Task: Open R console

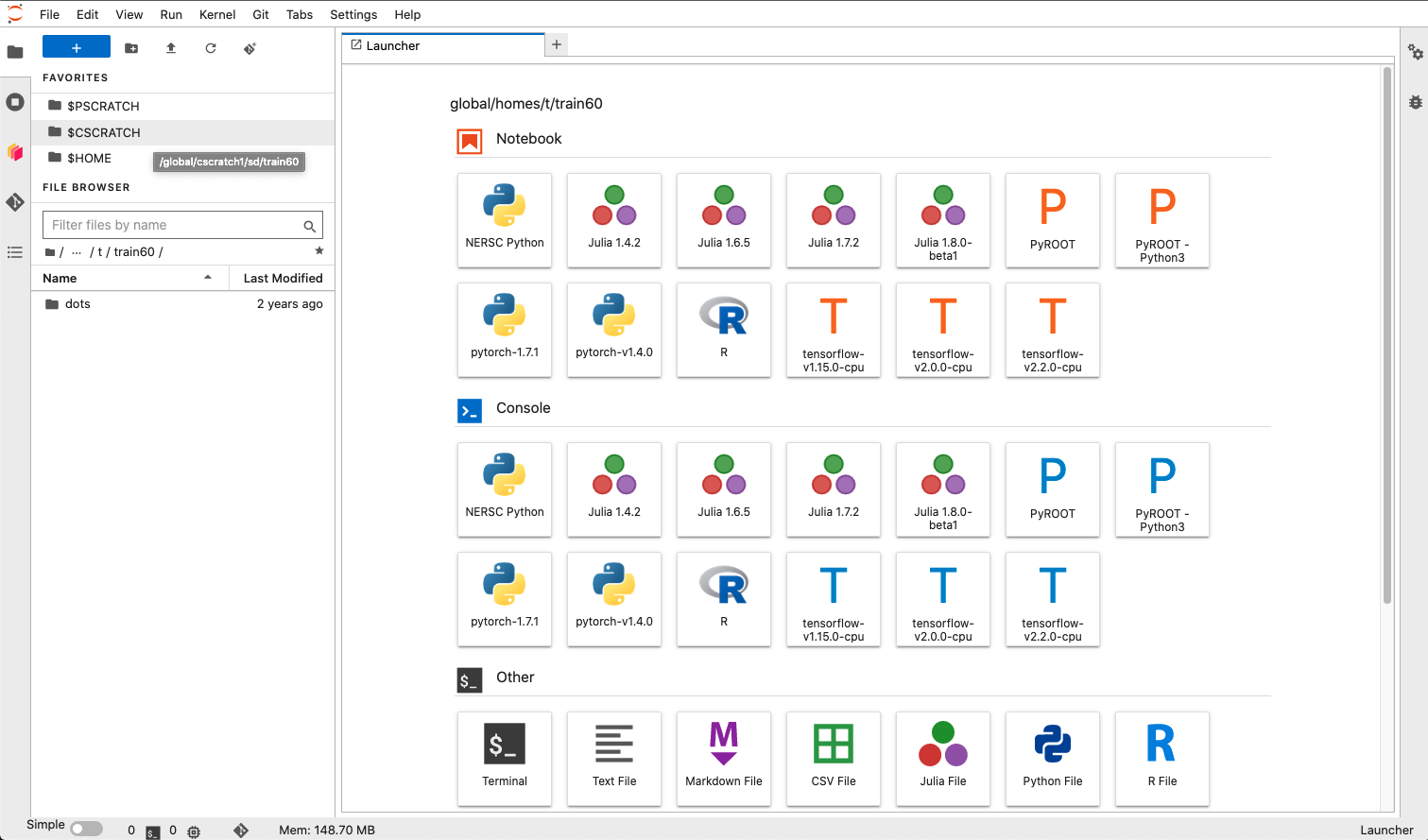Action: click(724, 599)
